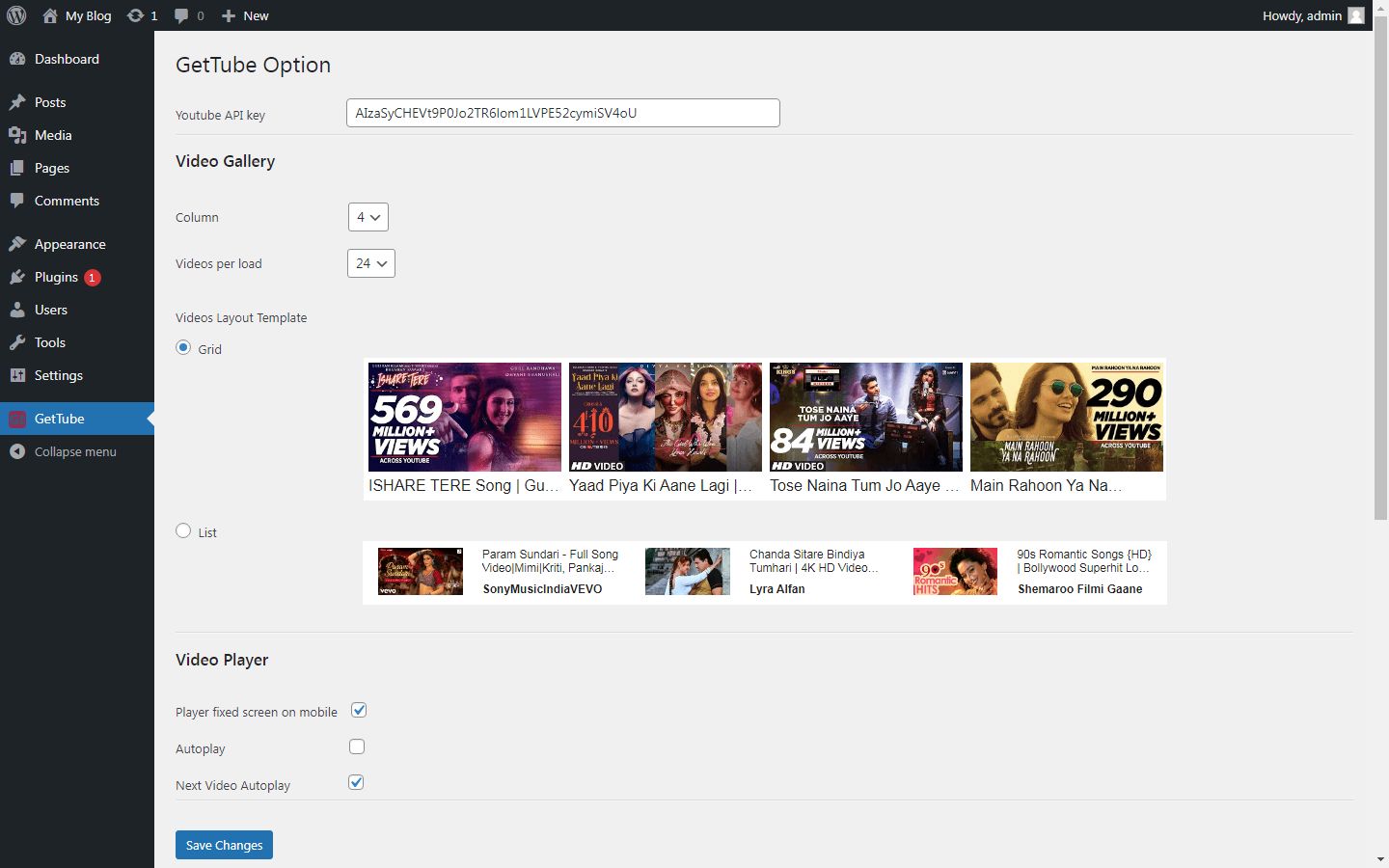Click the Collapse menu arrow icon
This screenshot has height=868, width=1389.
[x=17, y=451]
